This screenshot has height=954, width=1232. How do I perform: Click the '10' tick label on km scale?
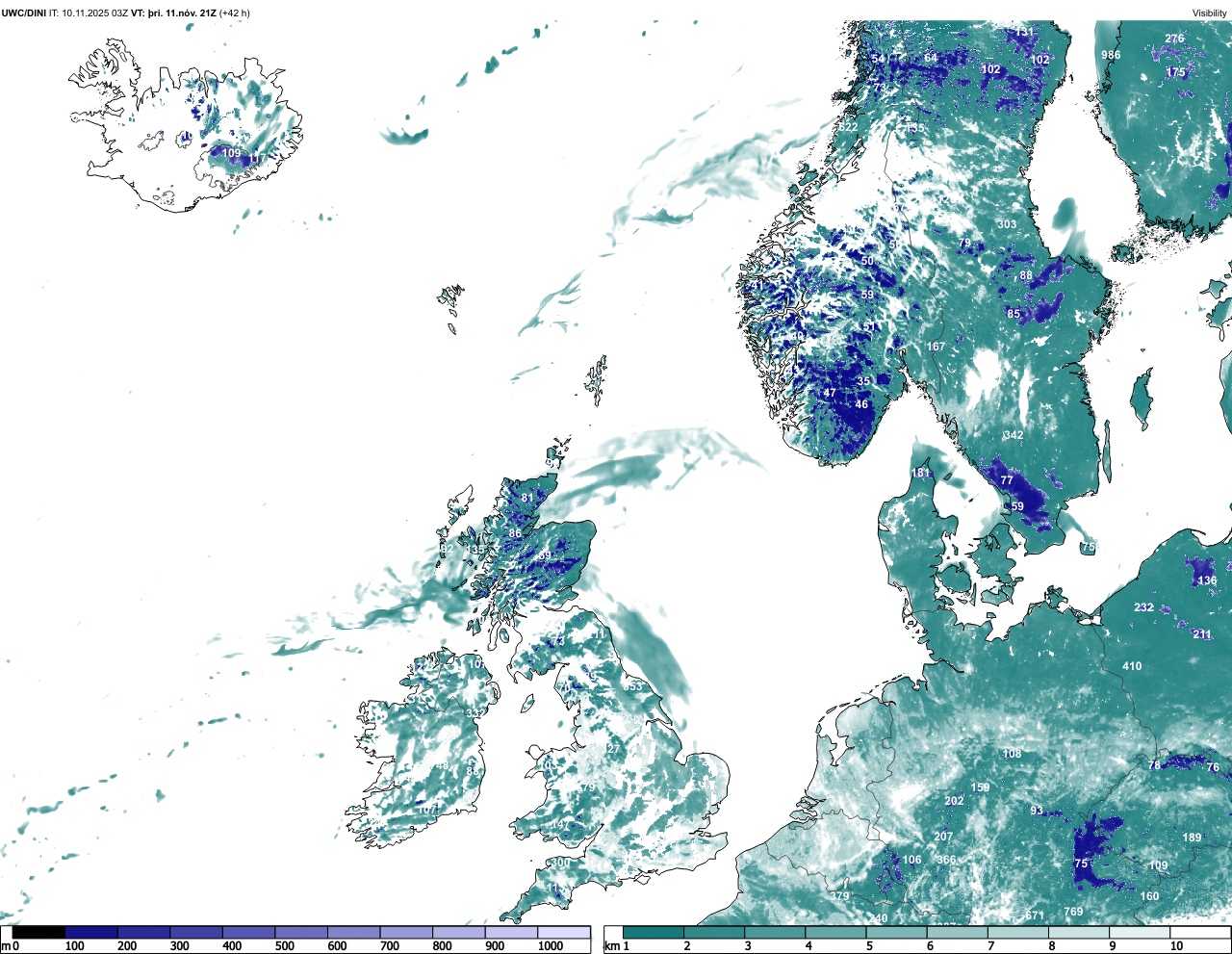pos(1175,946)
